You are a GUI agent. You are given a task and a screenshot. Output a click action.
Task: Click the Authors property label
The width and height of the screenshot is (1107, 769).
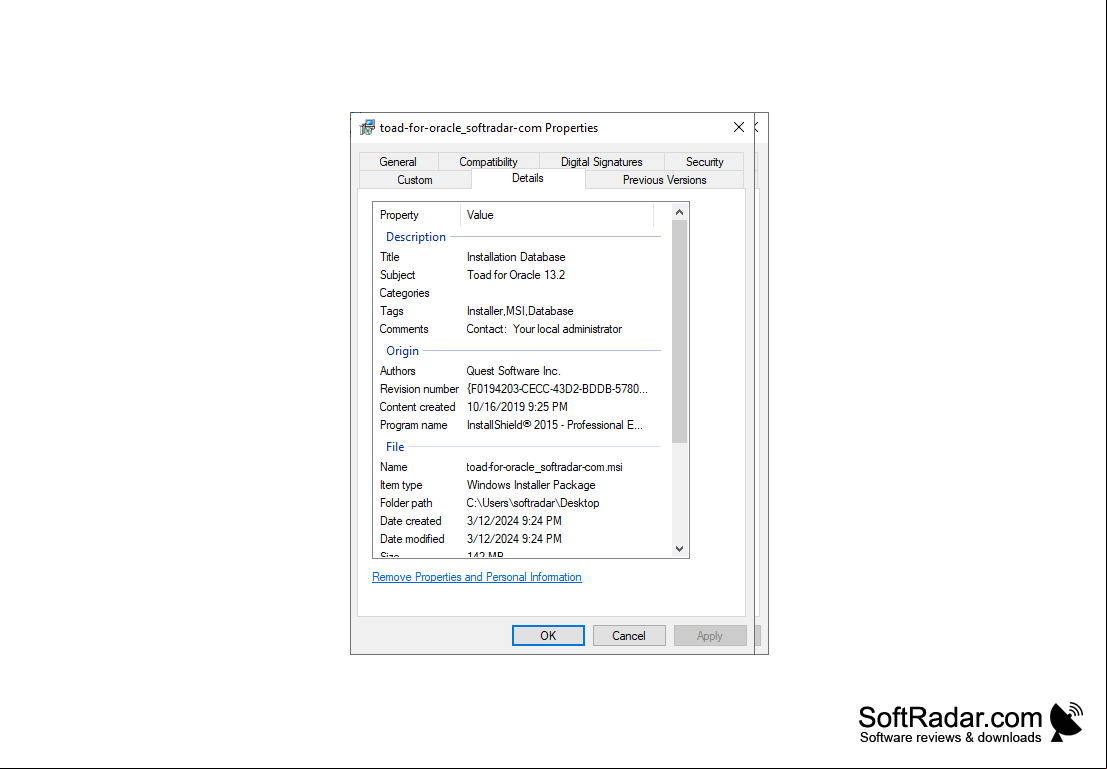tap(397, 371)
